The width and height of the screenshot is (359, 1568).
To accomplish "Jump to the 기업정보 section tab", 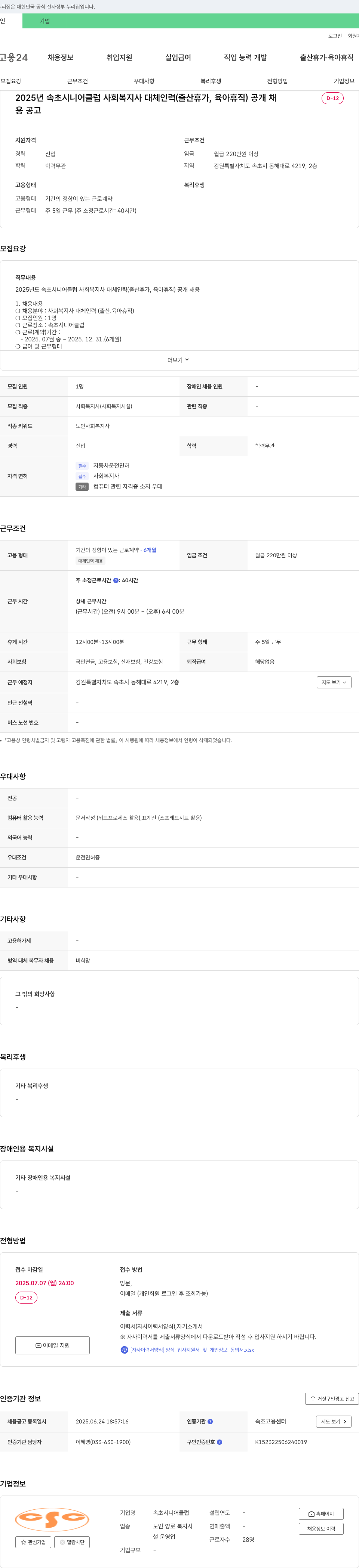I will (344, 81).
